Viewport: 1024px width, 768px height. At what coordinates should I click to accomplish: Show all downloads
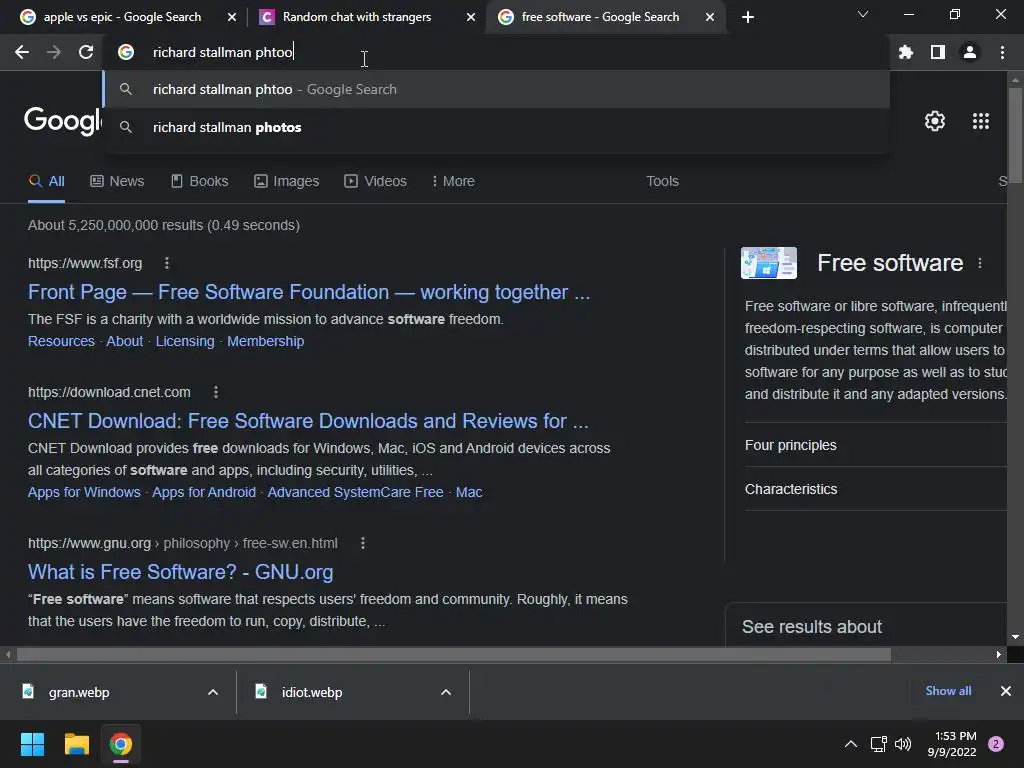pyautogui.click(x=948, y=691)
